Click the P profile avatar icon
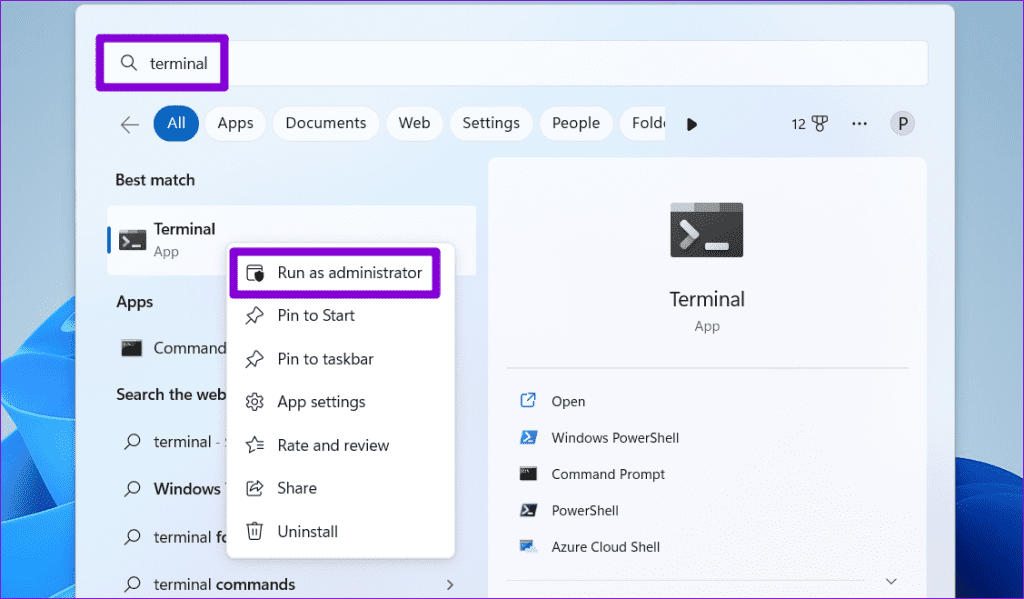Viewport: 1024px width, 599px height. 903,124
